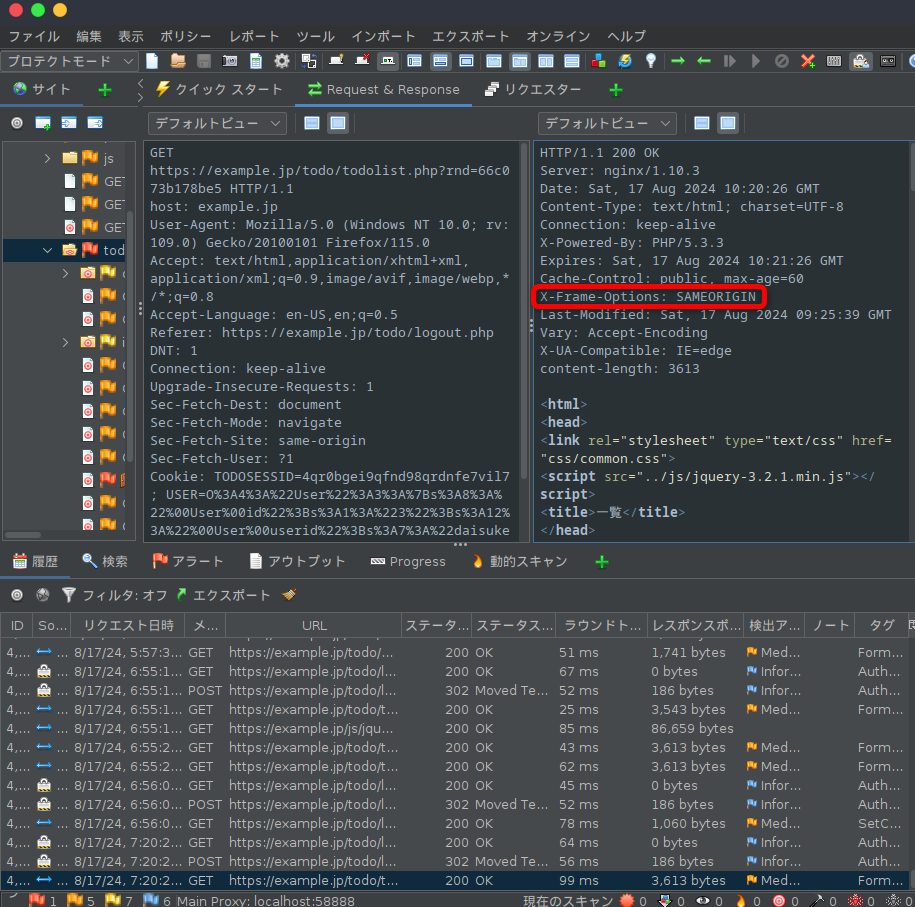Toggle in-scope-only target icon in History toolbar
This screenshot has width=915, height=907.
pyautogui.click(x=17, y=595)
